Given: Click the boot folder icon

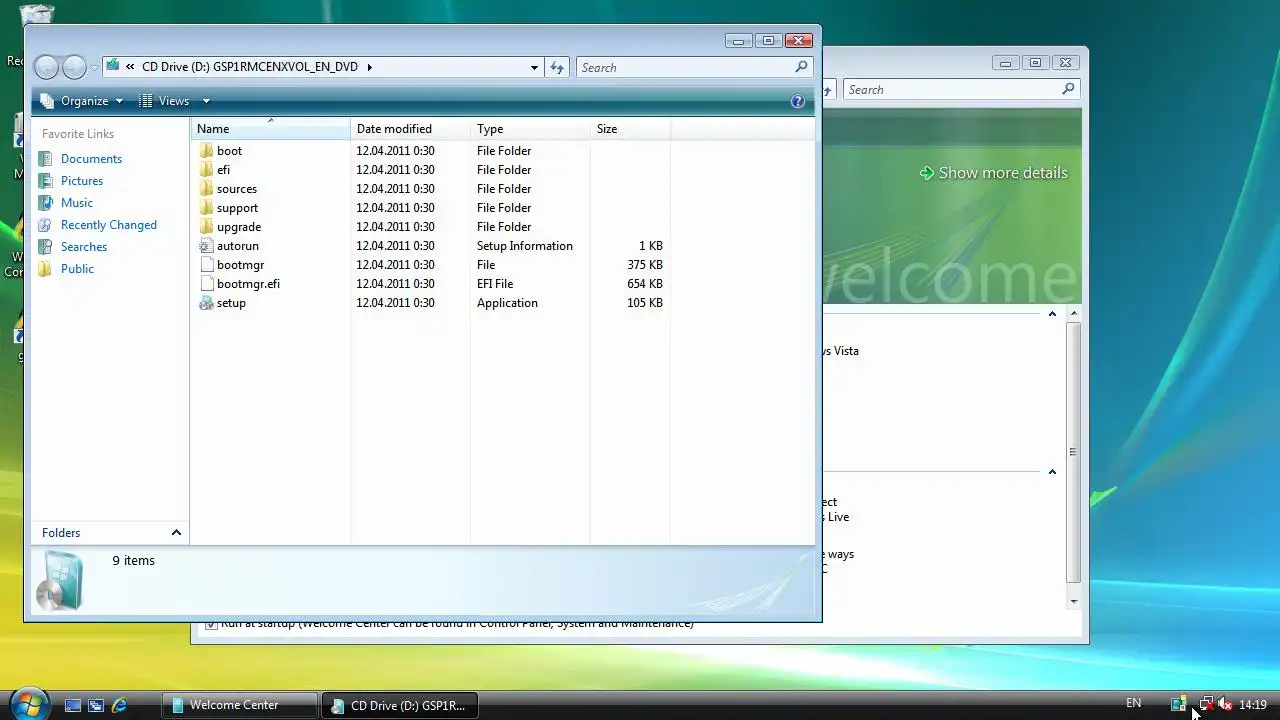Looking at the screenshot, I should (x=206, y=151).
